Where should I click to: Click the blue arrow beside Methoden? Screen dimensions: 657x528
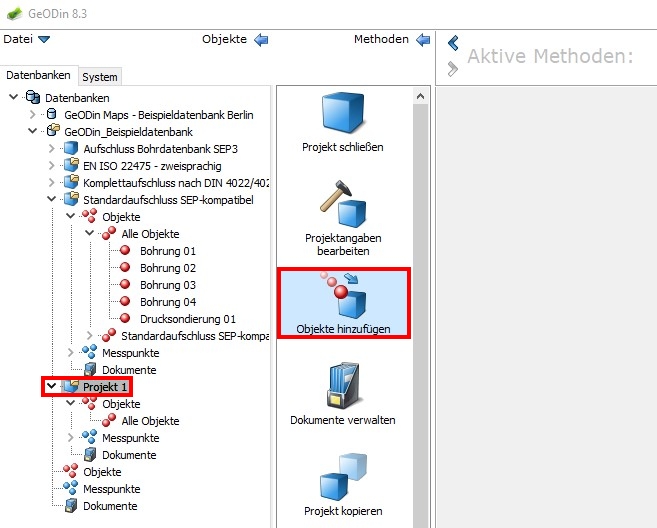(x=423, y=40)
